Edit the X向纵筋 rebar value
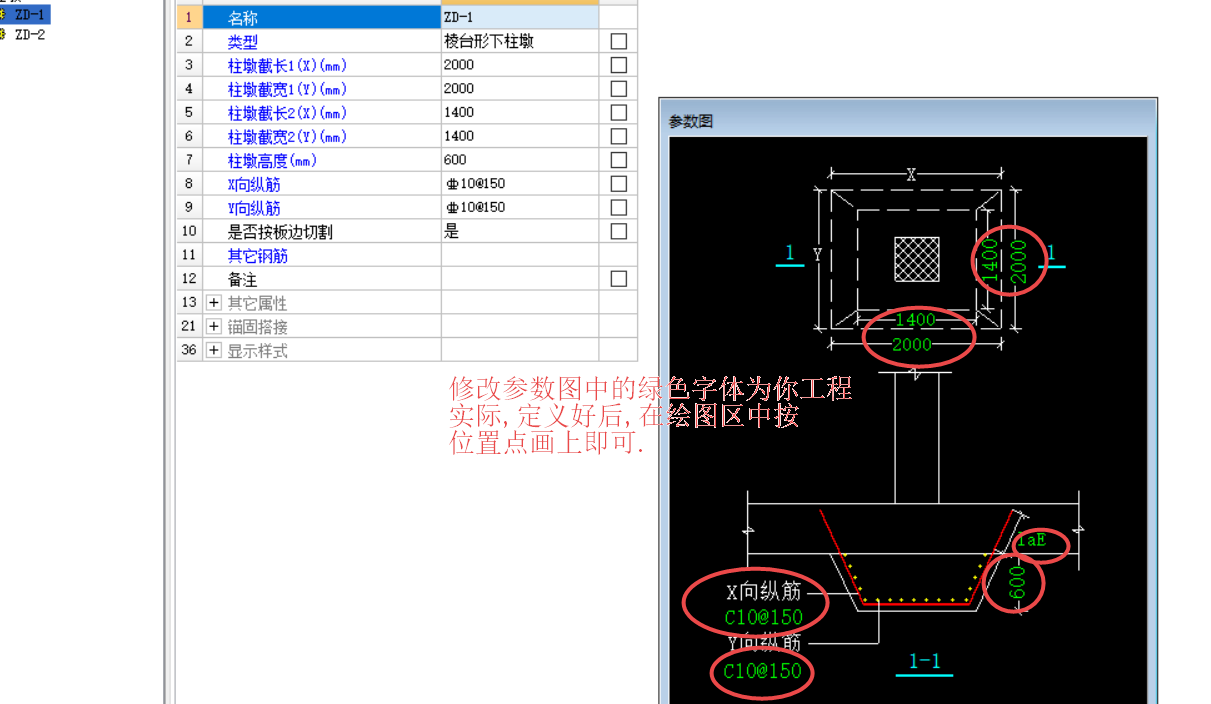The height and width of the screenshot is (704, 1211). [x=520, y=184]
